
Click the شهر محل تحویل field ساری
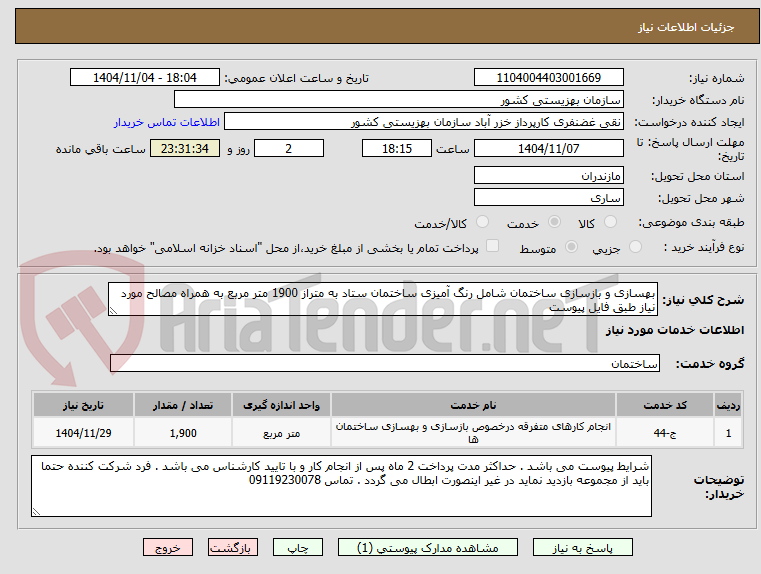548,197
